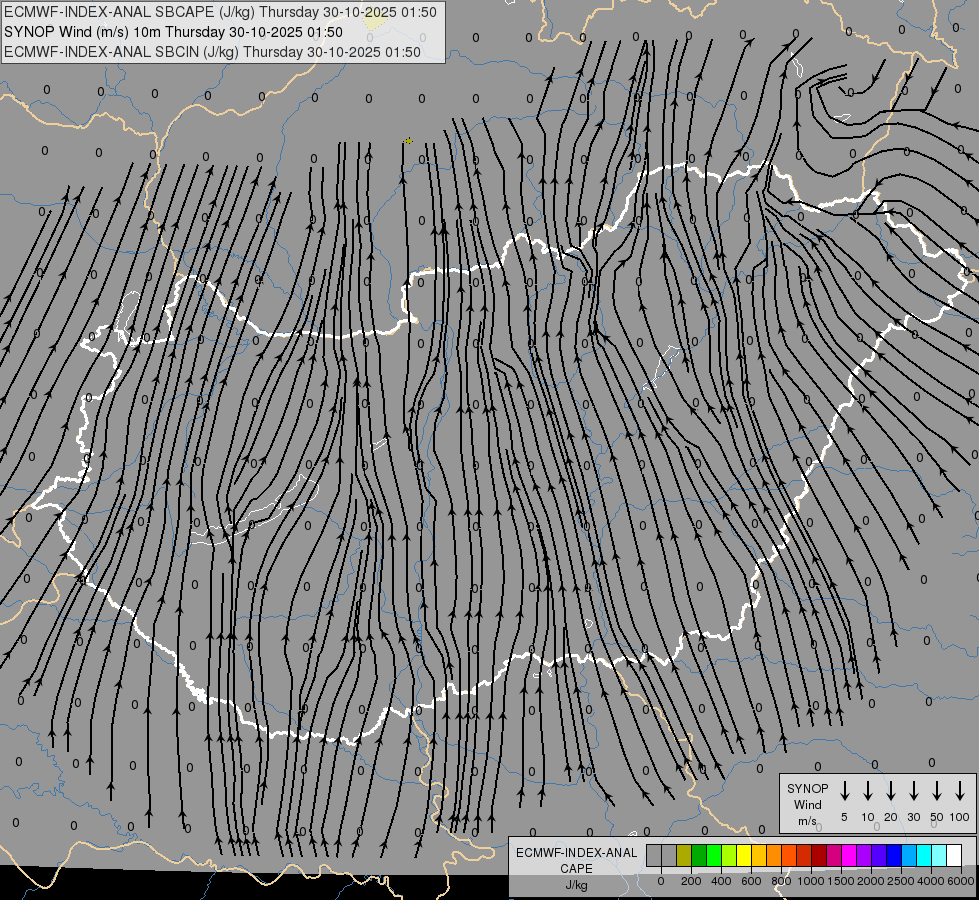Select the pale light-cyan legend swatch

[x=939, y=855]
